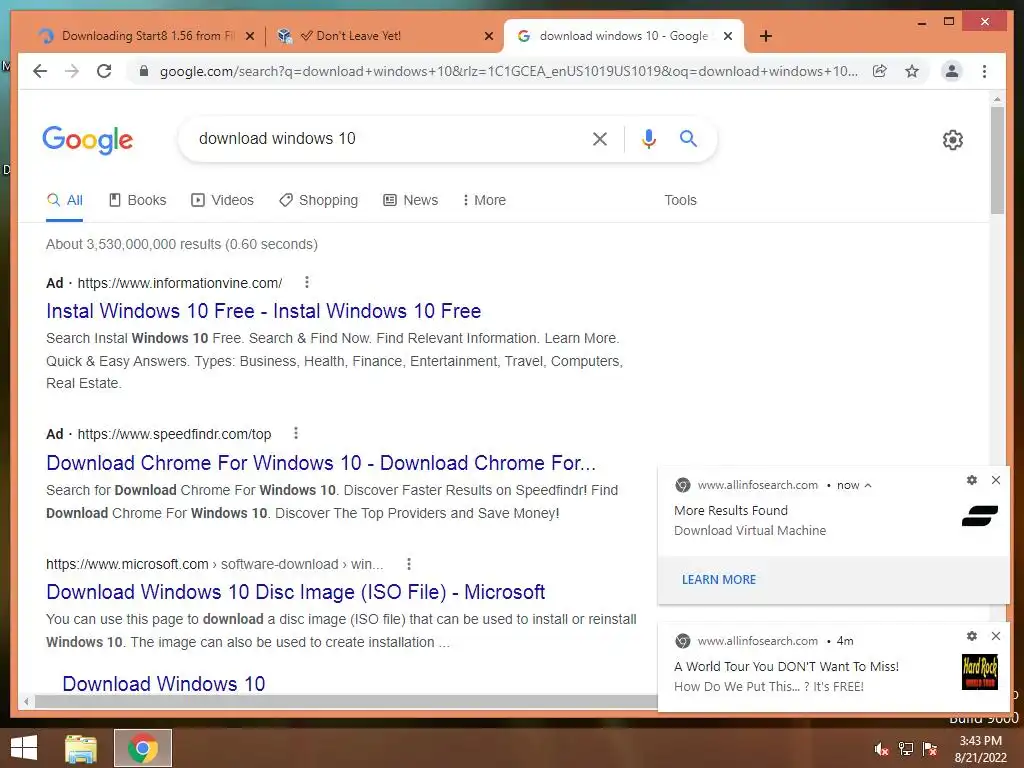Image resolution: width=1024 pixels, height=768 pixels.
Task: Clear the Google search box
Action: coord(600,138)
